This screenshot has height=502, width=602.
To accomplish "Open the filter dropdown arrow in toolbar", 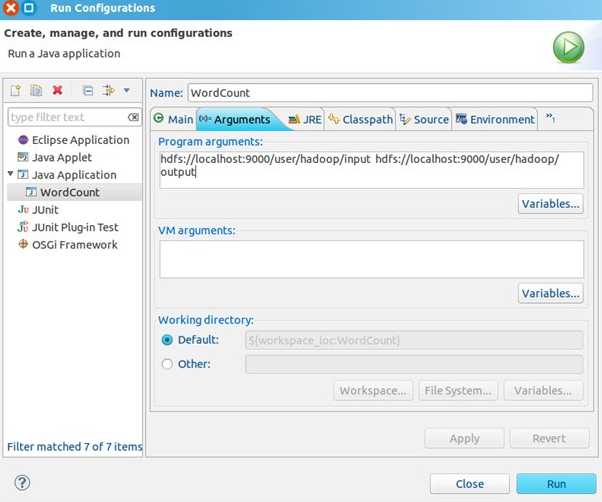I will coord(127,91).
